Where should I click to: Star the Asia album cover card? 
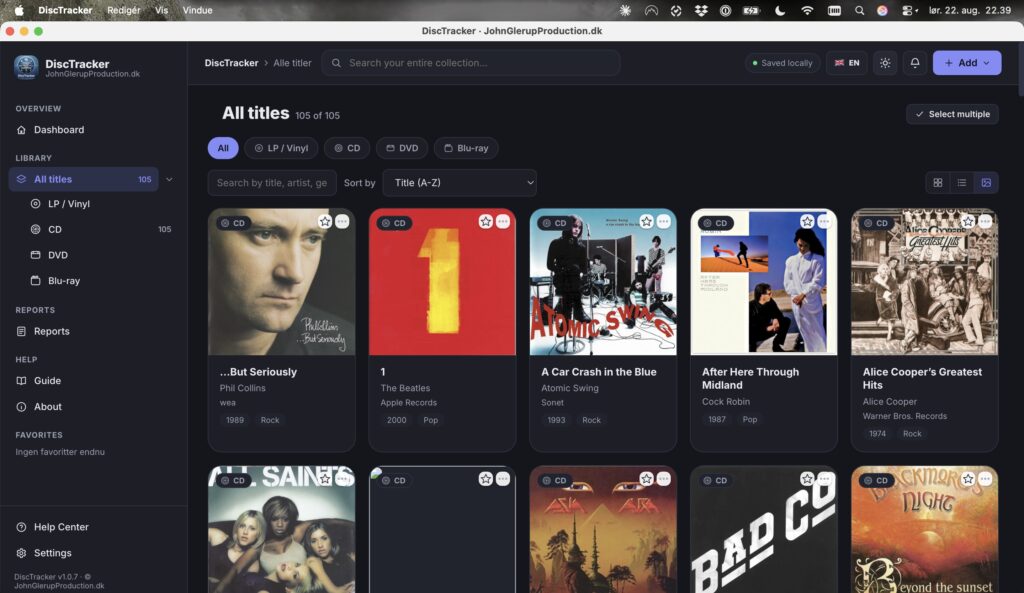point(646,479)
